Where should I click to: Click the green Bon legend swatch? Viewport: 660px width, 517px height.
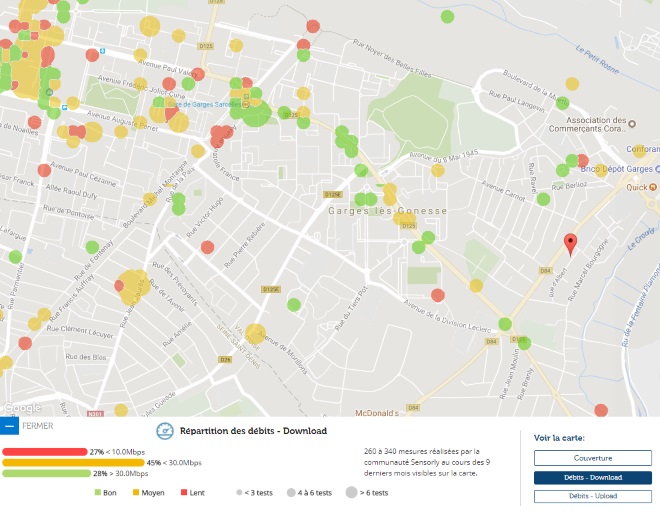pos(98,493)
